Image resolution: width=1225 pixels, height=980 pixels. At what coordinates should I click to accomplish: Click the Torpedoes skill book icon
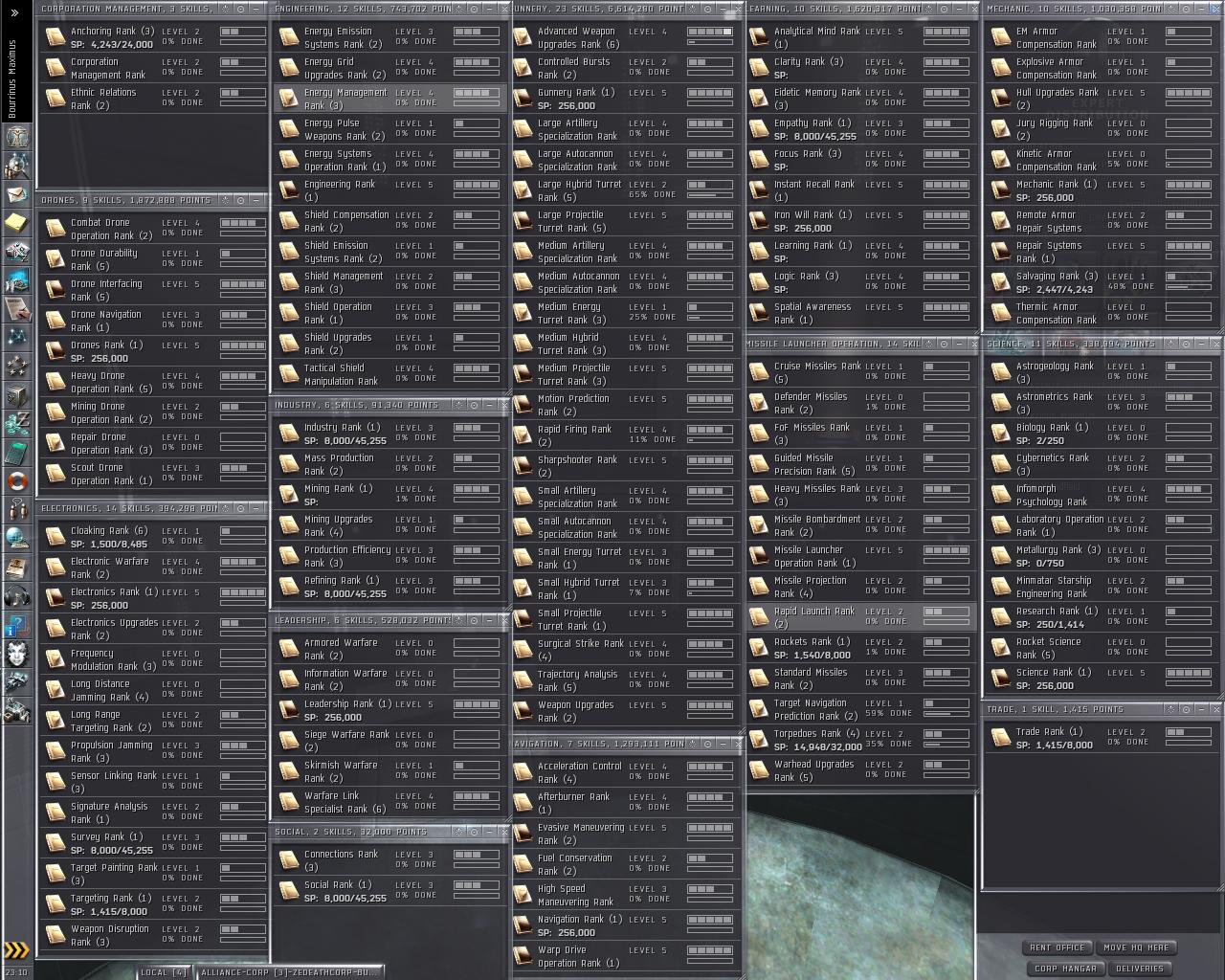tap(759, 740)
